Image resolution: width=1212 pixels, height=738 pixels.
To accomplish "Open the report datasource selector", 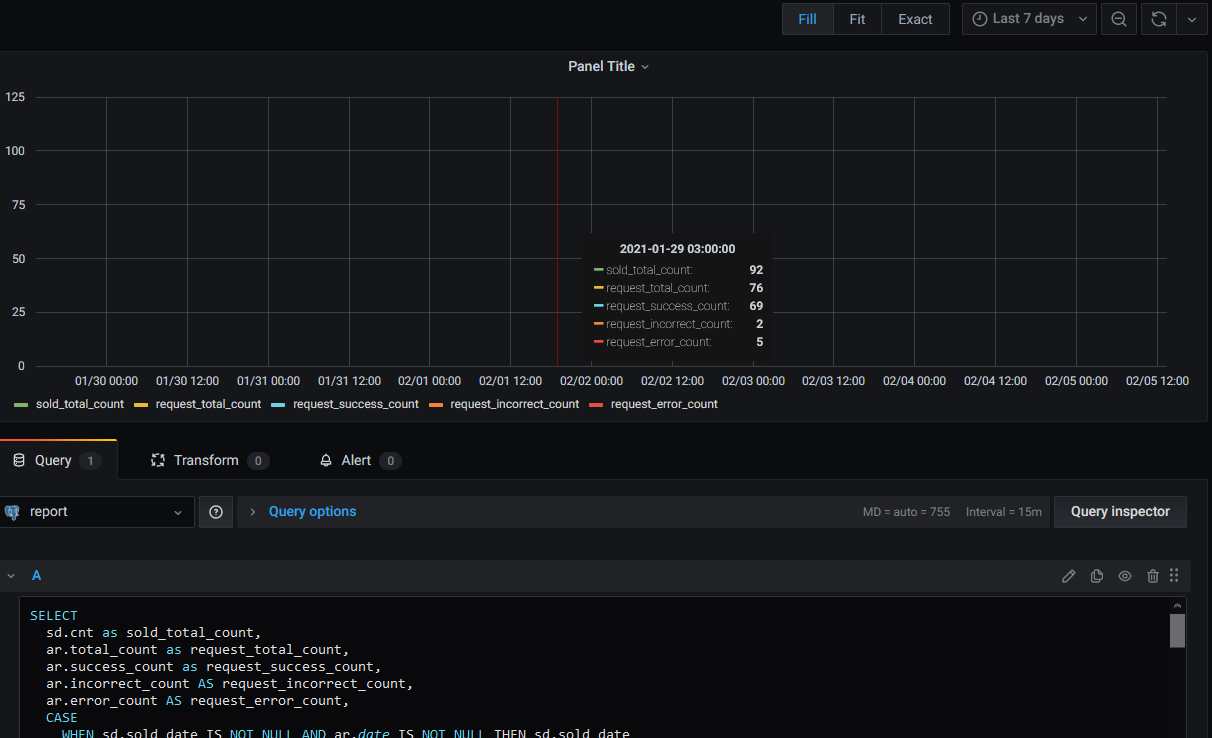I will 97,511.
